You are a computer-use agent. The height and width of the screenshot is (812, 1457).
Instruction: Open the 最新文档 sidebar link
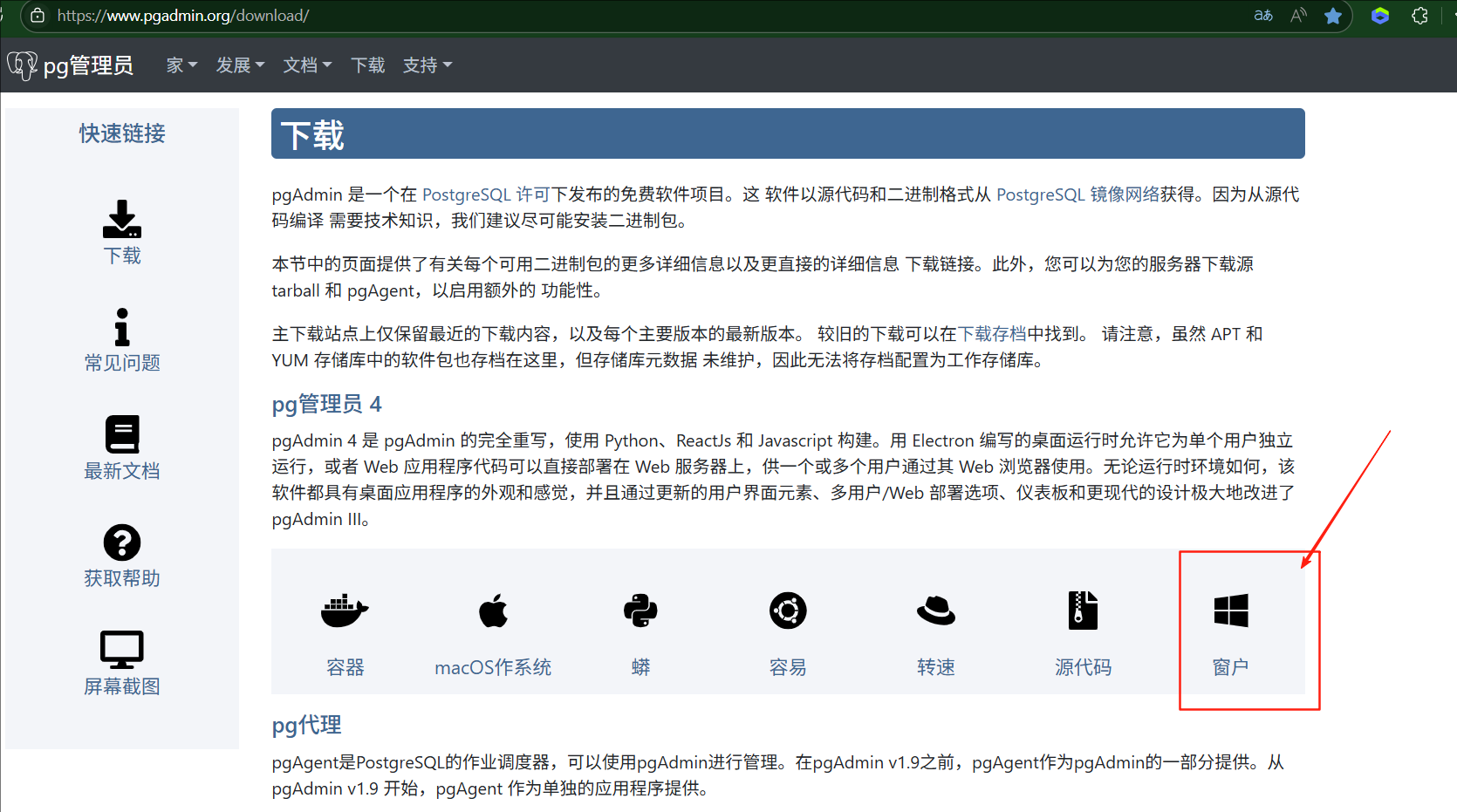point(122,471)
